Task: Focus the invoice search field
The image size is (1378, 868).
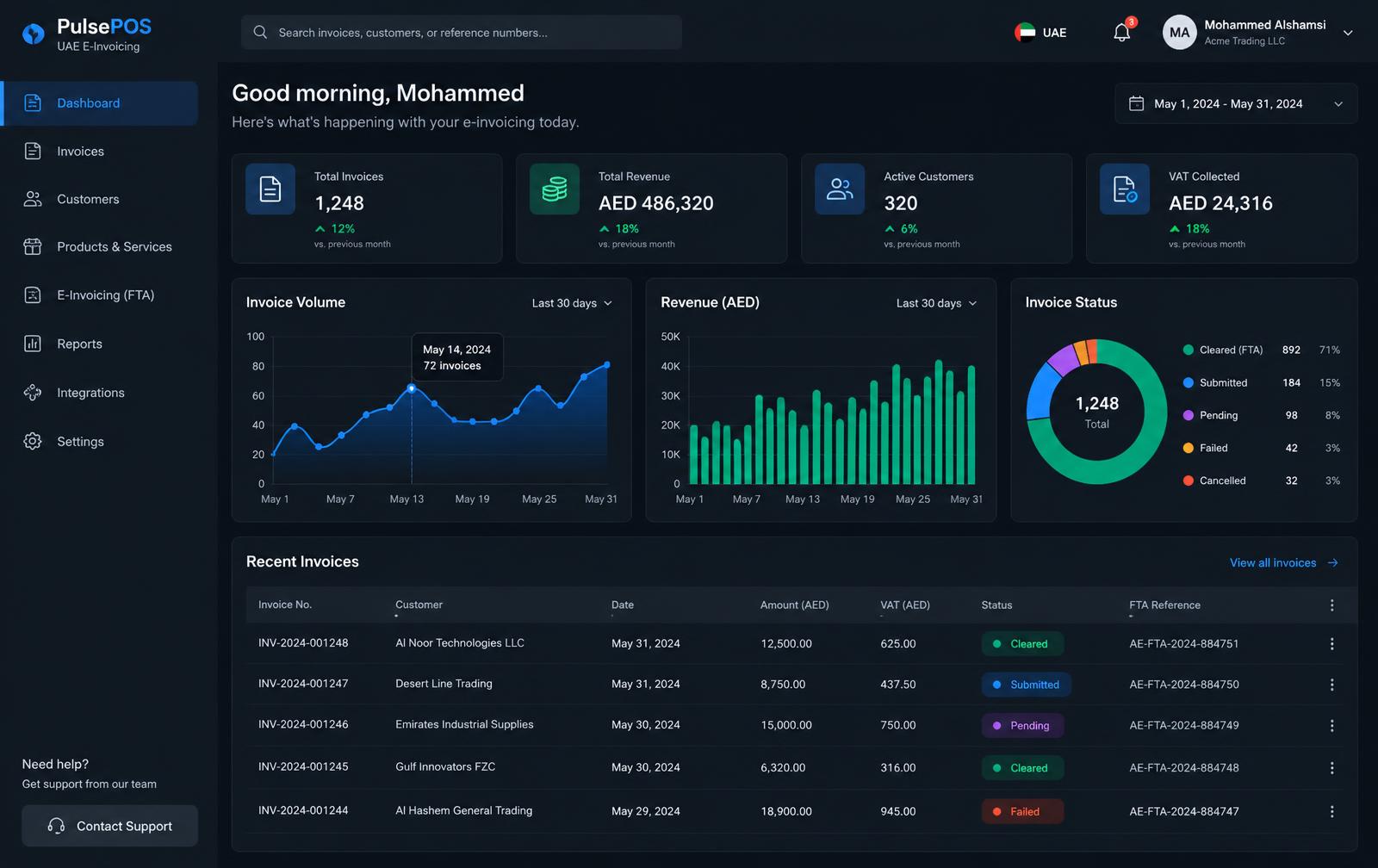Action: pos(462,33)
